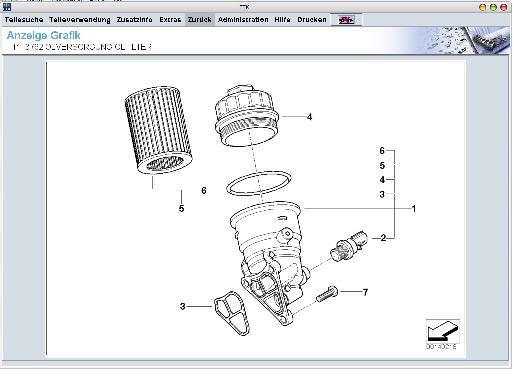Click the back arrow icon in diagram
Screen dimensions: 514x376
442,331
